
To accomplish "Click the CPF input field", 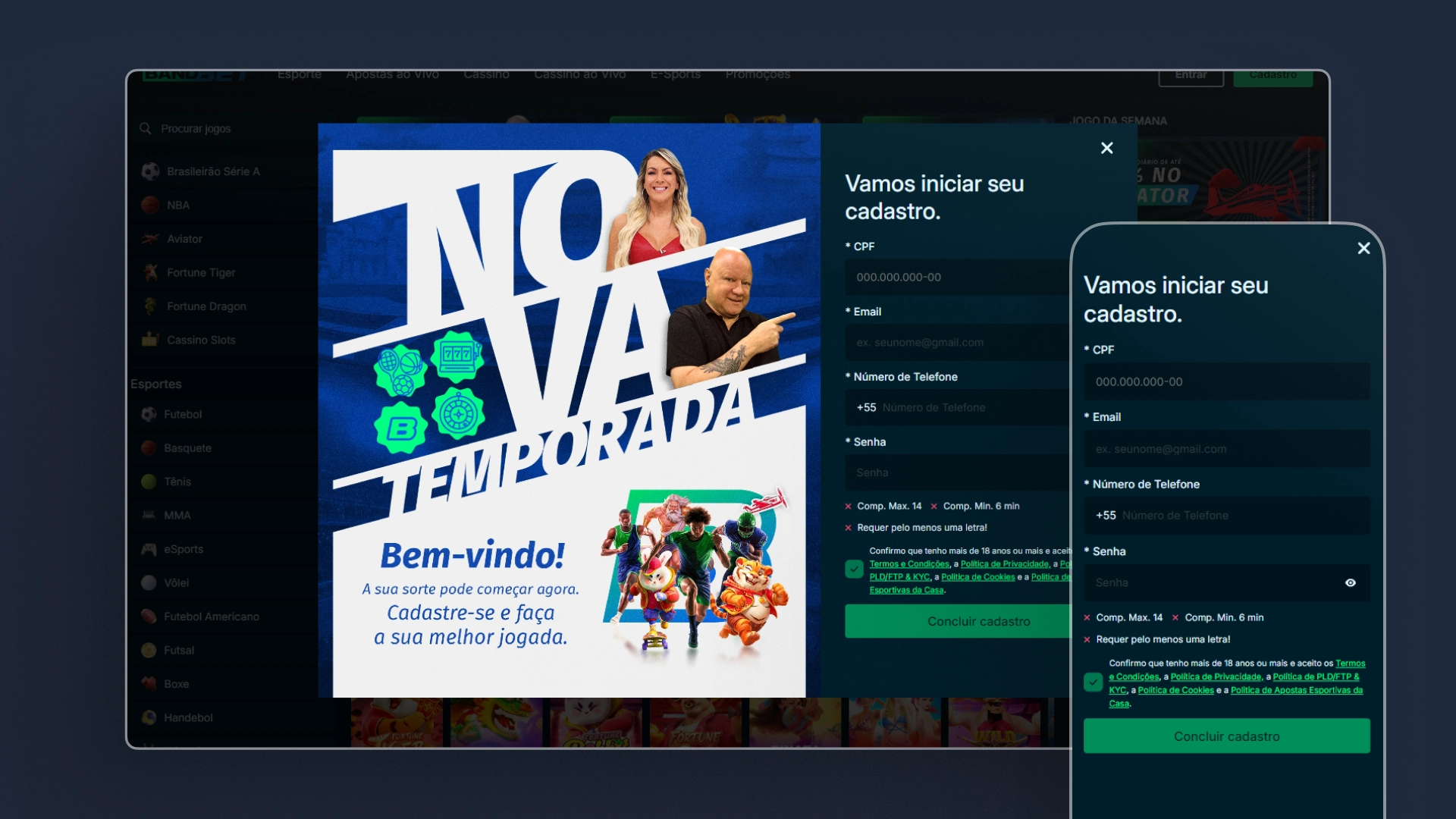I will pos(955,277).
